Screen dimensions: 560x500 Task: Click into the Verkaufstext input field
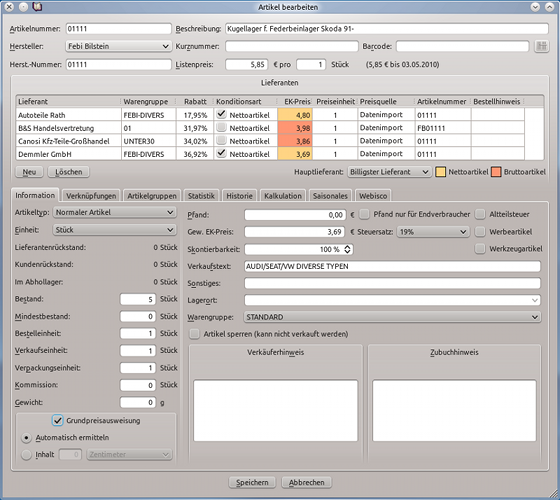coord(392,266)
